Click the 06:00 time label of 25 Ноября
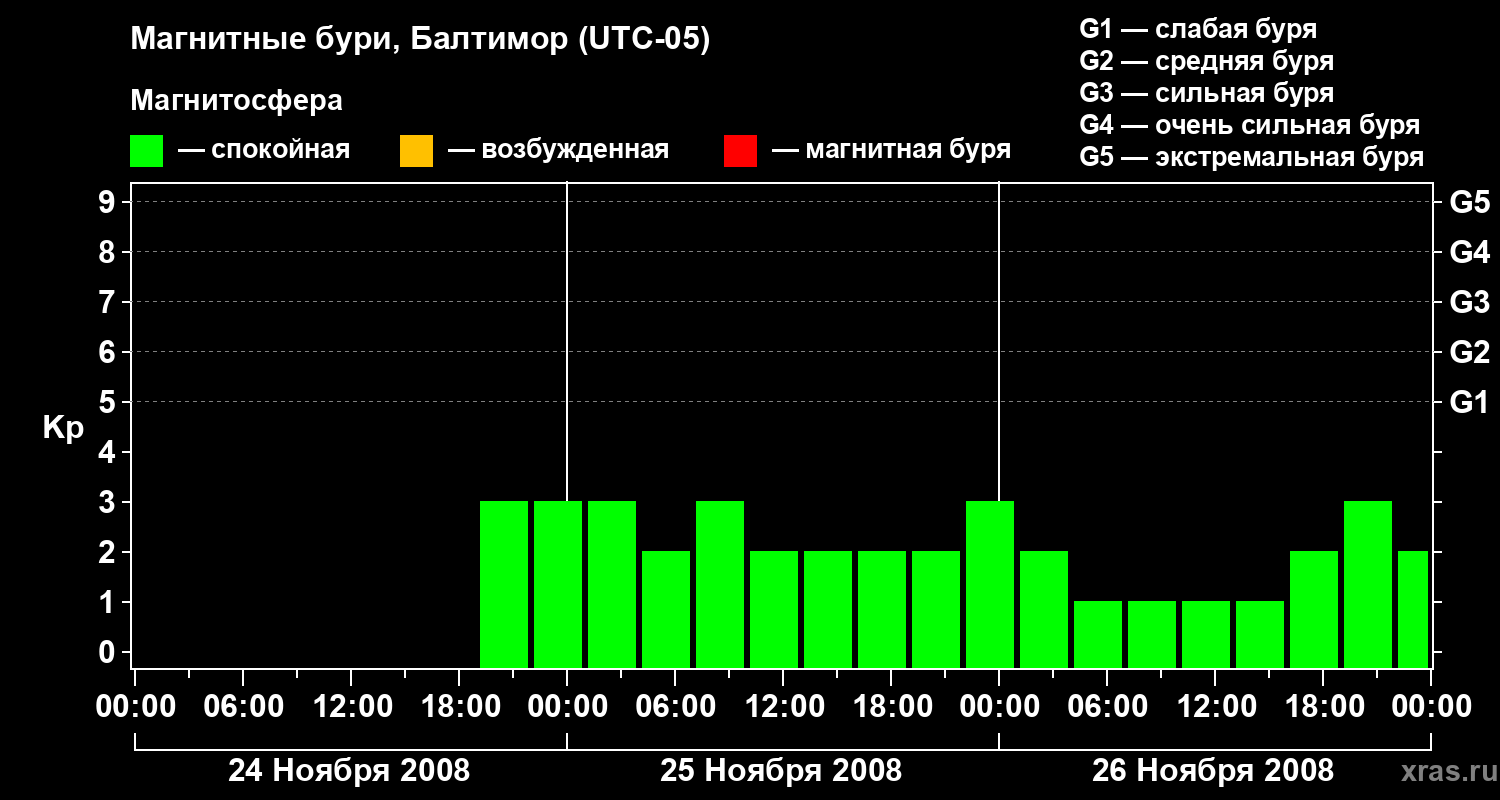Screen dimensions: 1500x800 point(676,707)
